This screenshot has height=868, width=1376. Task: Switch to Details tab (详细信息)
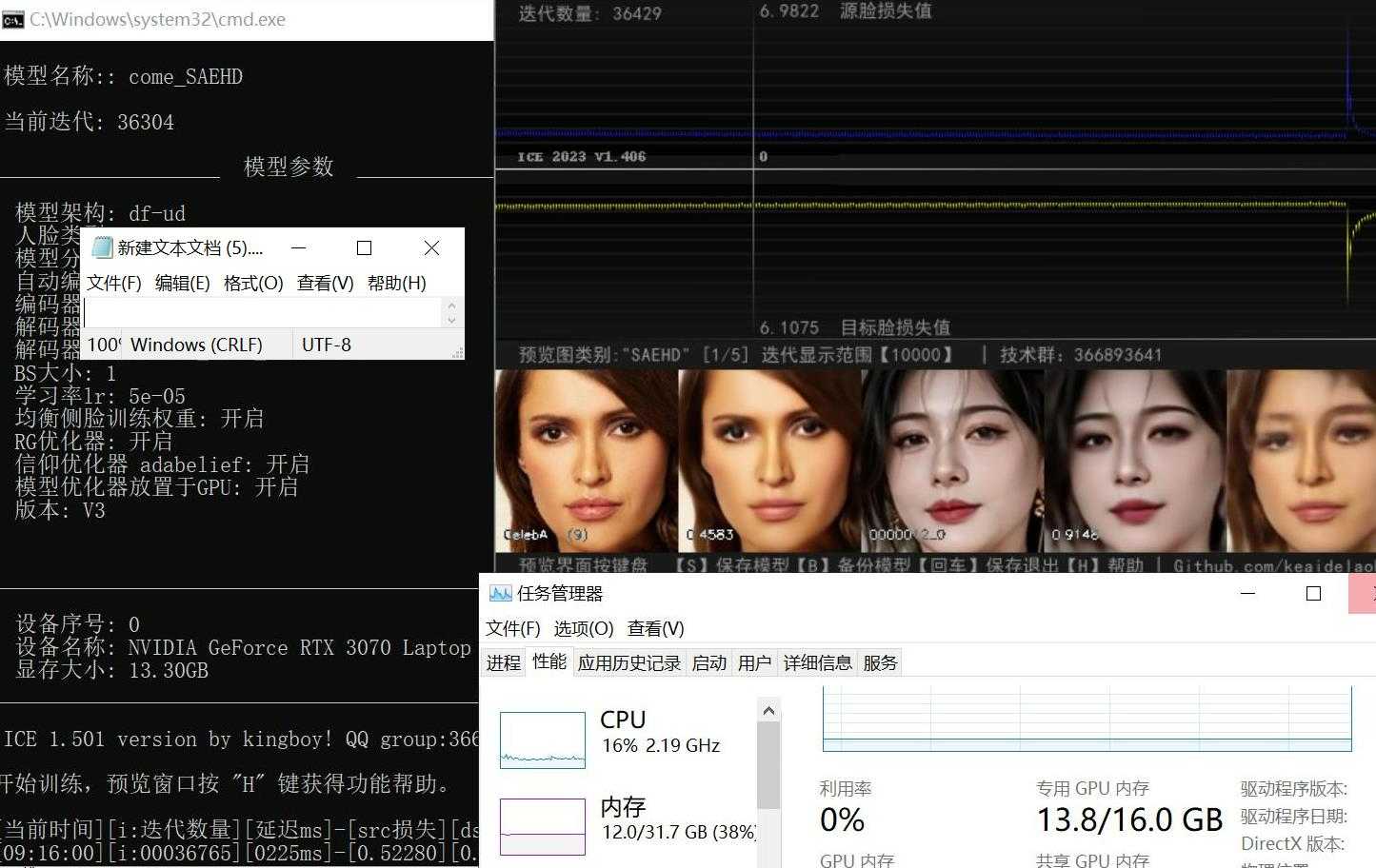pyautogui.click(x=817, y=662)
